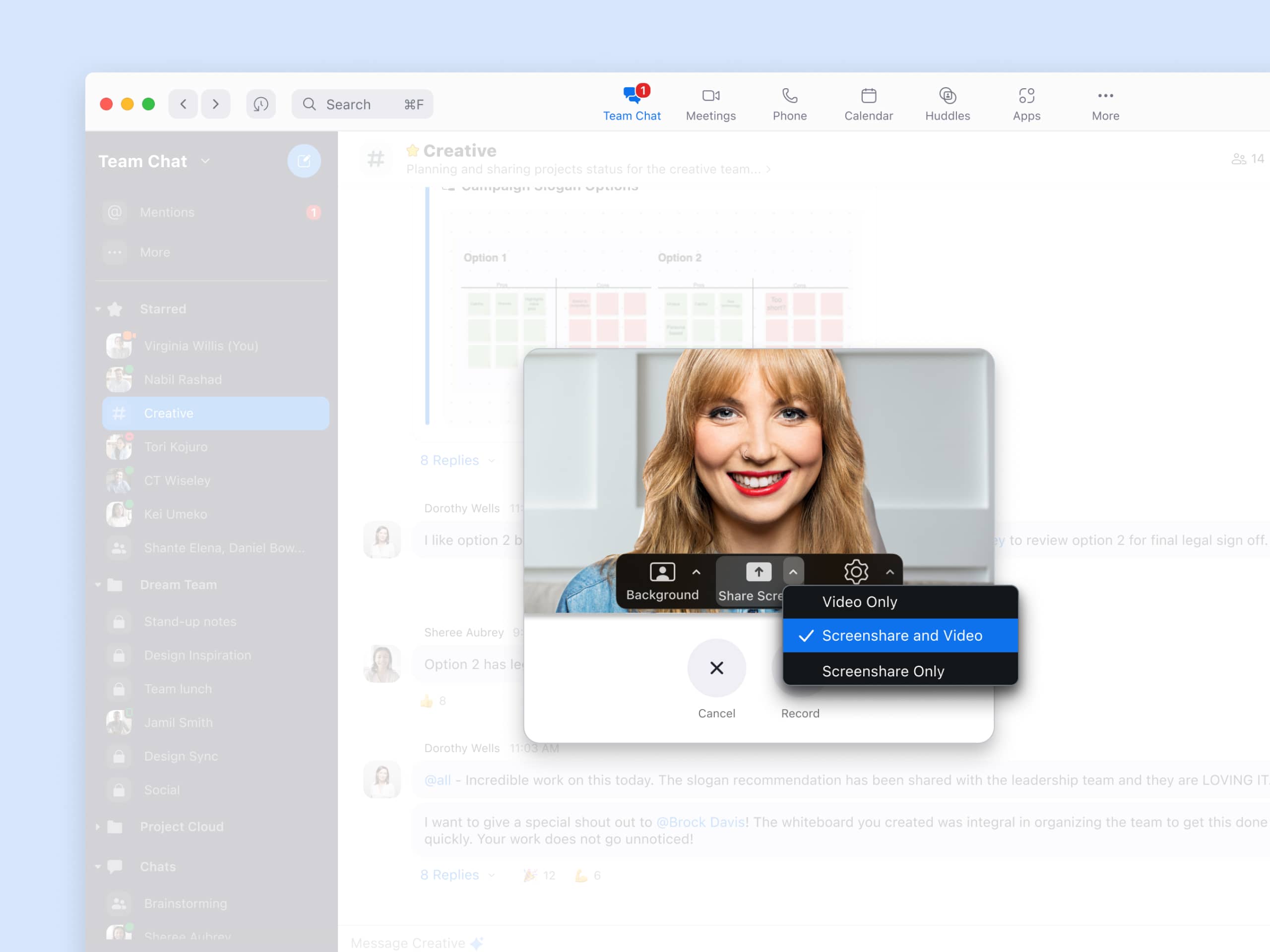Open @Brock Davis profile link
The image size is (1270, 952).
pos(701,822)
